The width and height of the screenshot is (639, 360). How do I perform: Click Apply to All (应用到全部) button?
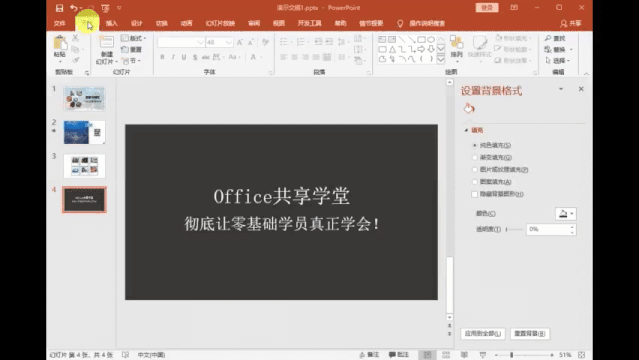(x=483, y=333)
